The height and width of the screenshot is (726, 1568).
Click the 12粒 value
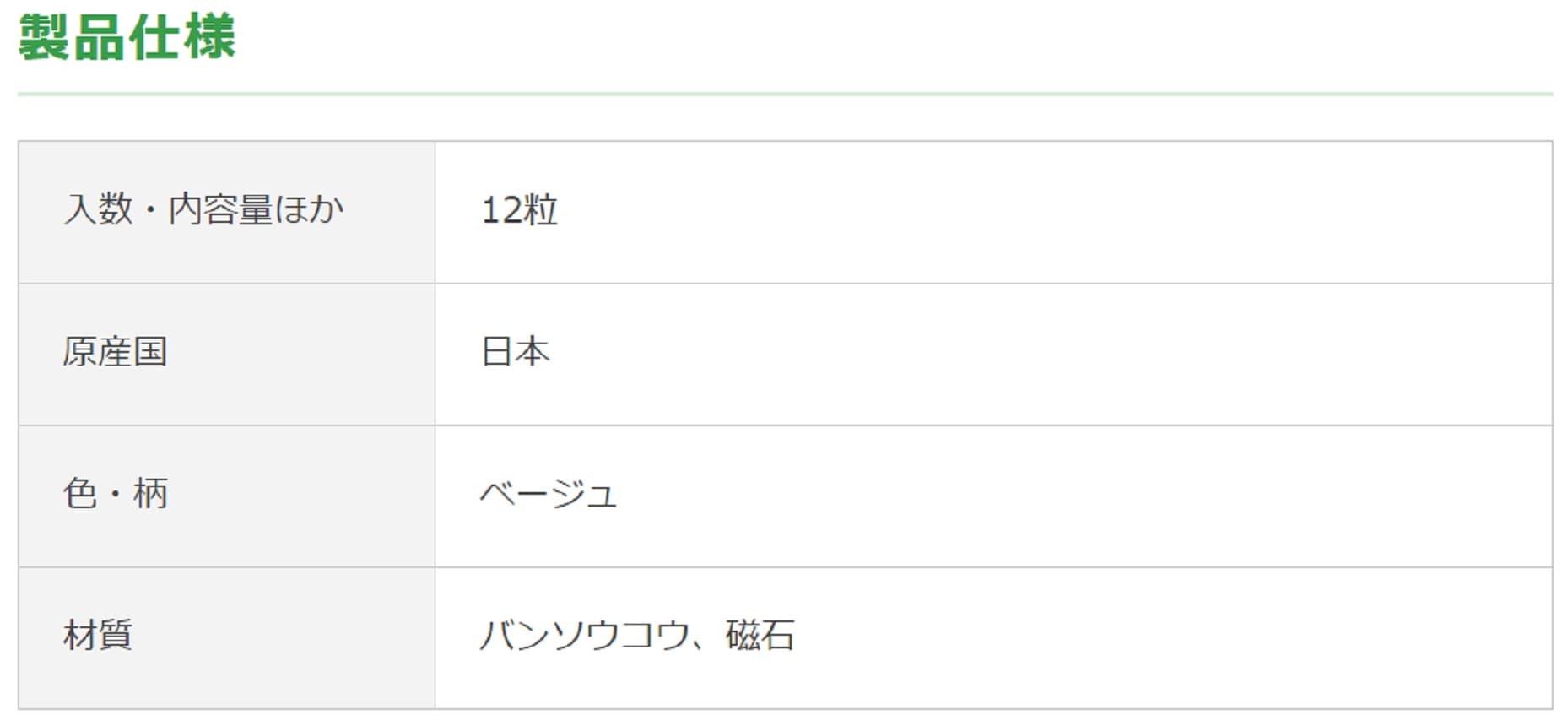tap(519, 210)
